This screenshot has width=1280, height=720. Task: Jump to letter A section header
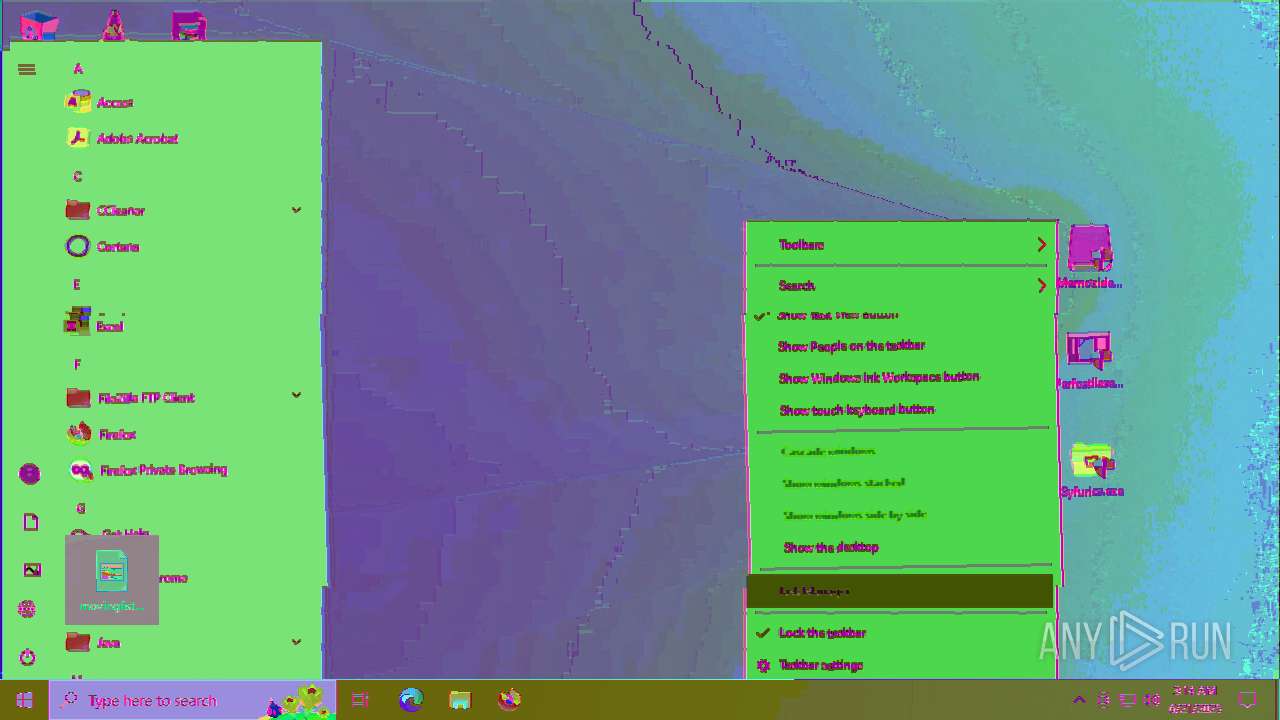click(x=78, y=69)
